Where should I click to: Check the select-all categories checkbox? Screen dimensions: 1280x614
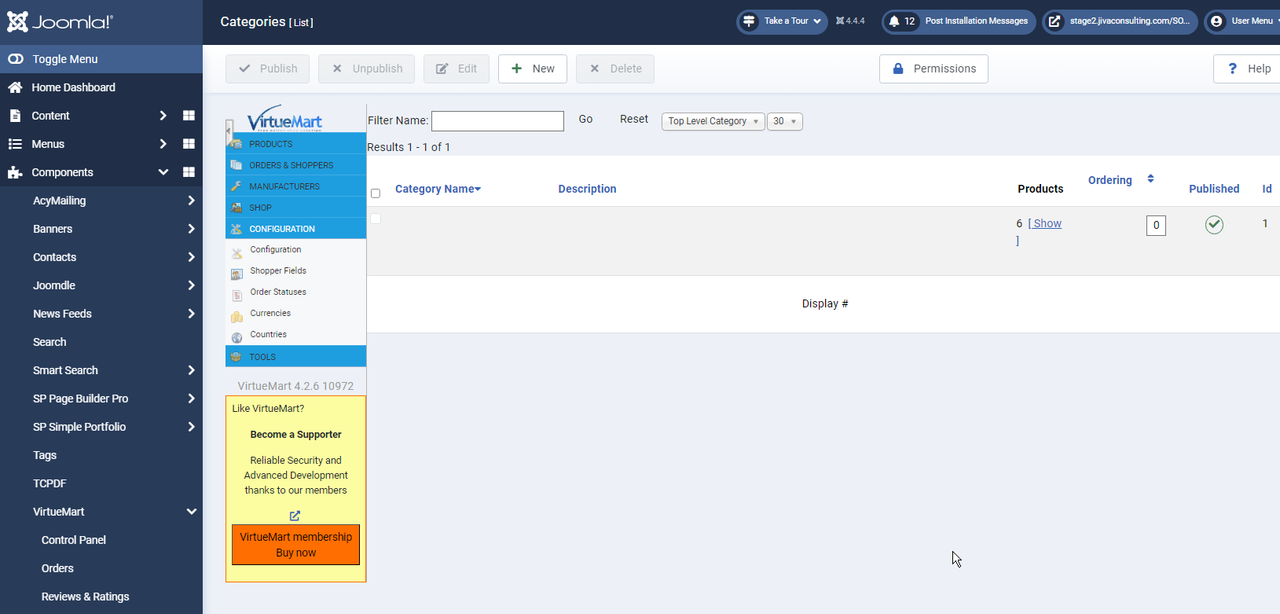[376, 193]
